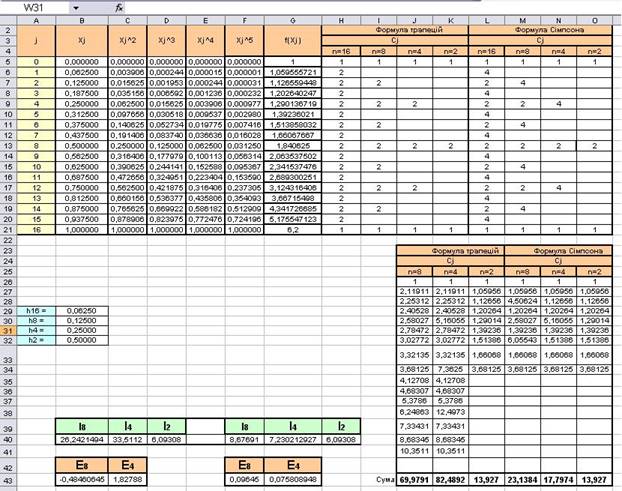Click the orange Xj header cell

pyautogui.click(x=82, y=40)
